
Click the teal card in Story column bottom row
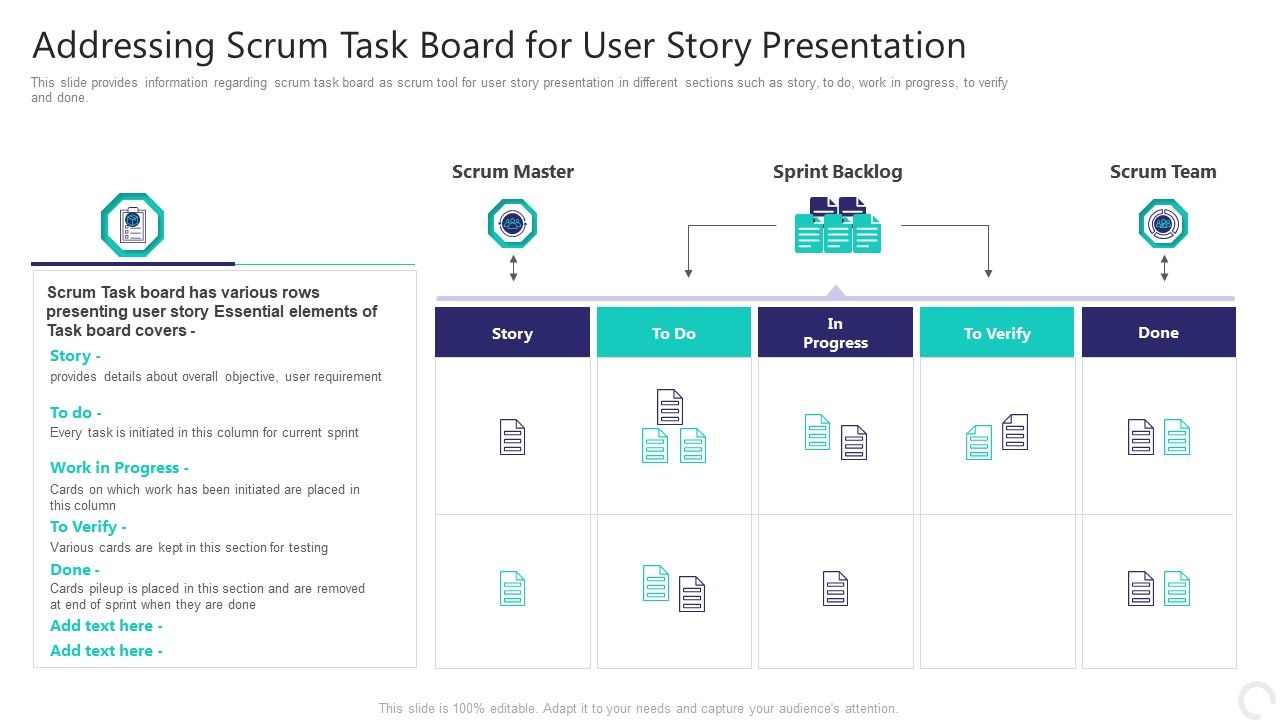[512, 588]
